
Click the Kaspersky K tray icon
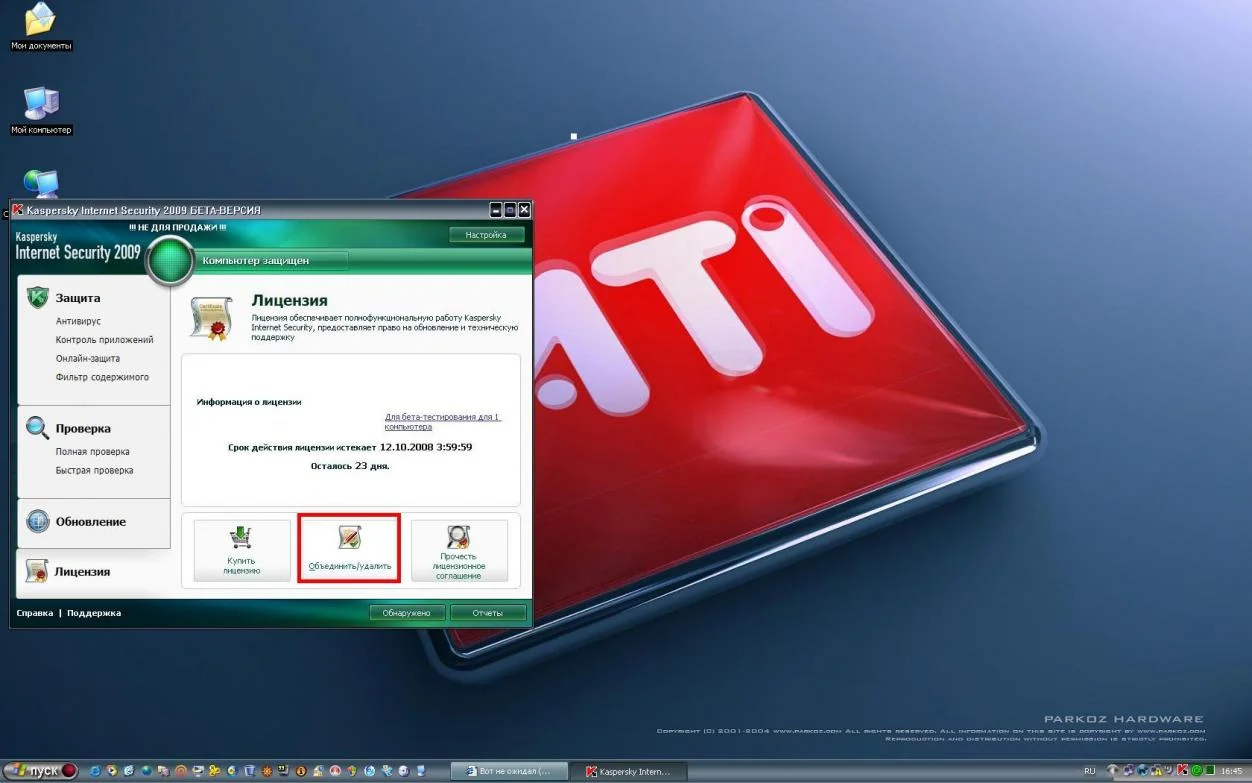(1184, 771)
